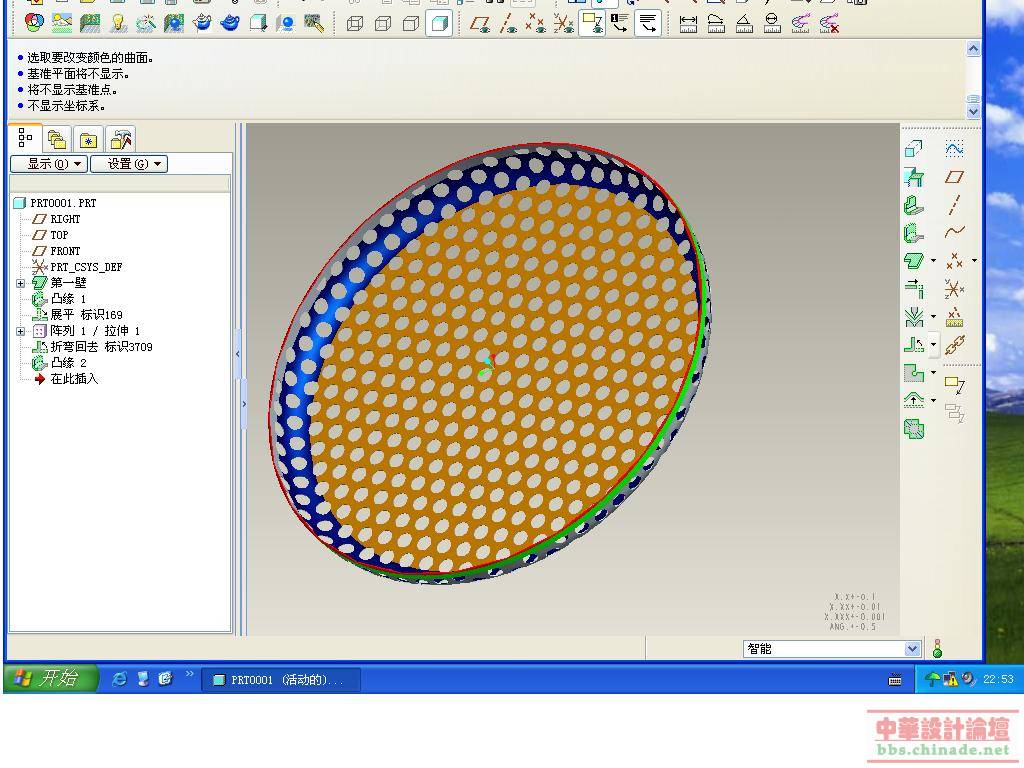Click the Color and Appearance palette icon

coord(34,23)
